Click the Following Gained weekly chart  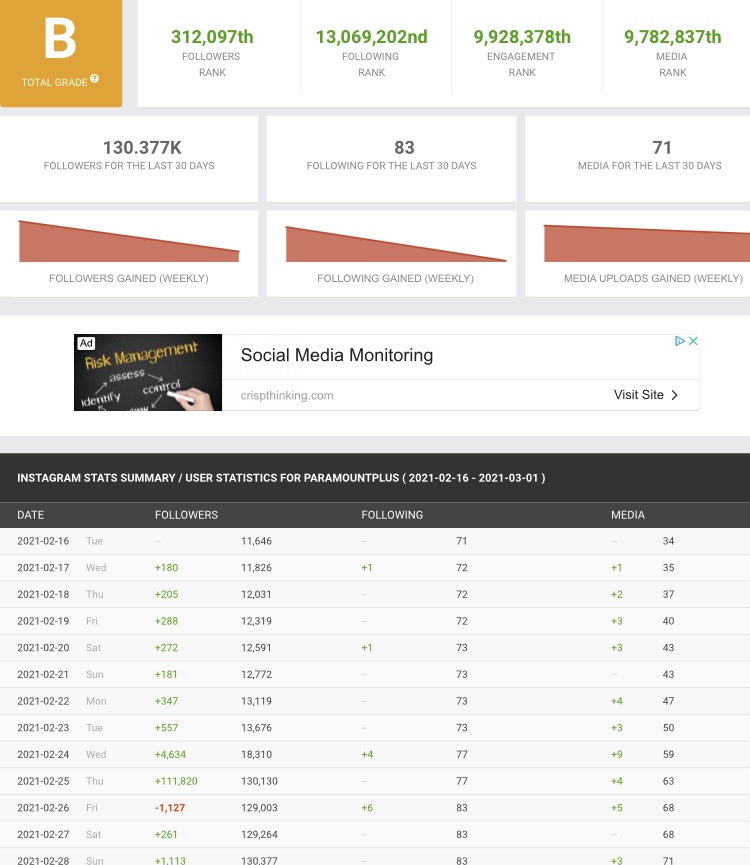point(396,244)
